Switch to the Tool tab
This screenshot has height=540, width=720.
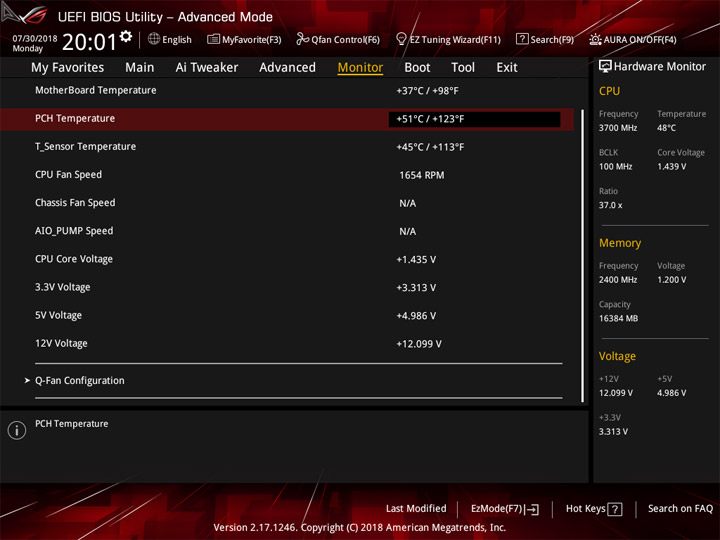463,68
